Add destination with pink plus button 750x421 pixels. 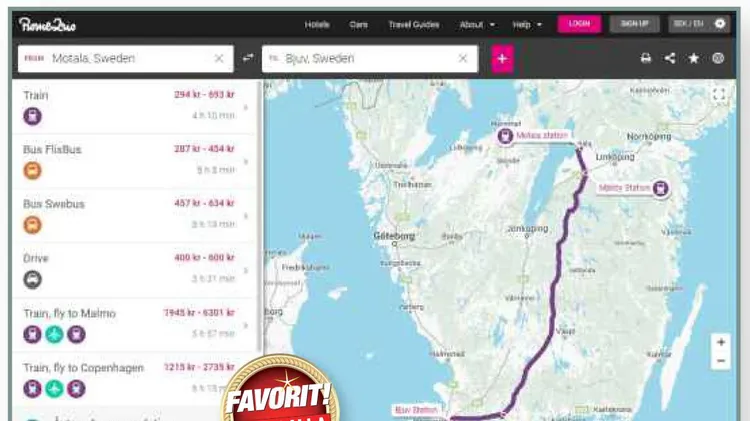[502, 59]
